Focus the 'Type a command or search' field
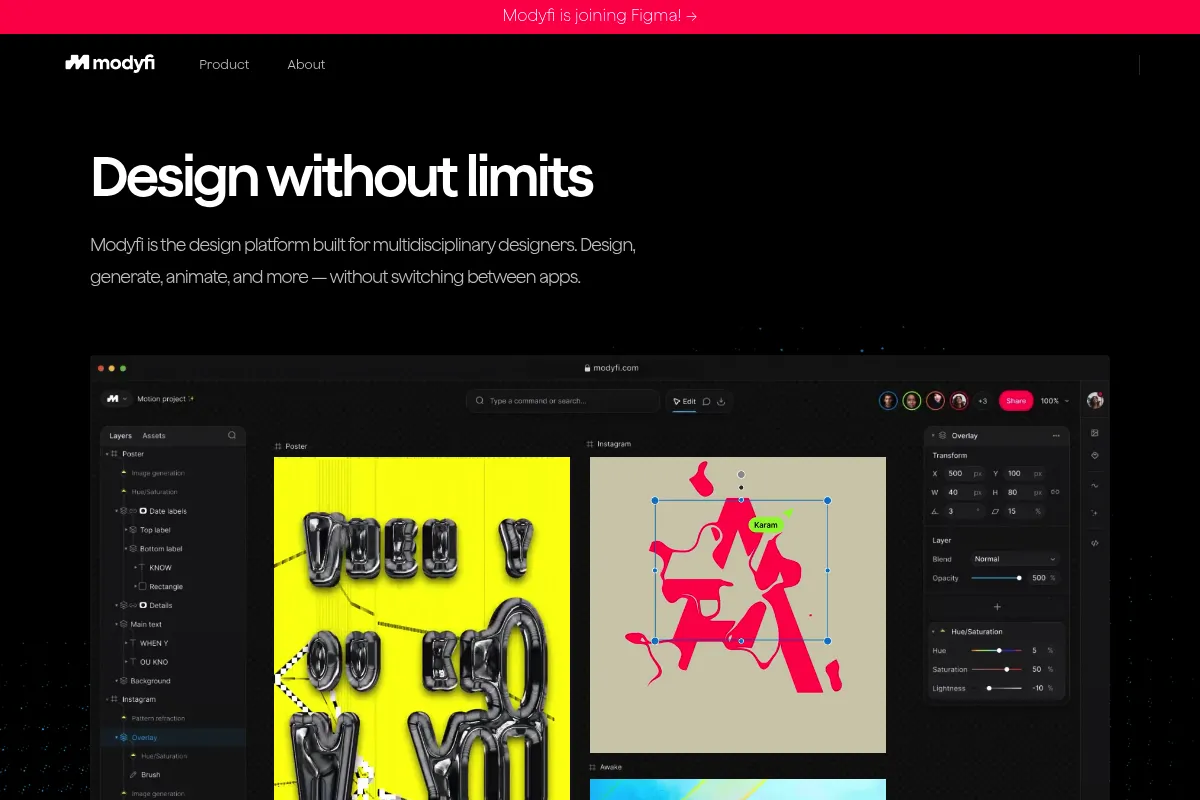This screenshot has width=1200, height=800. pyautogui.click(x=563, y=400)
